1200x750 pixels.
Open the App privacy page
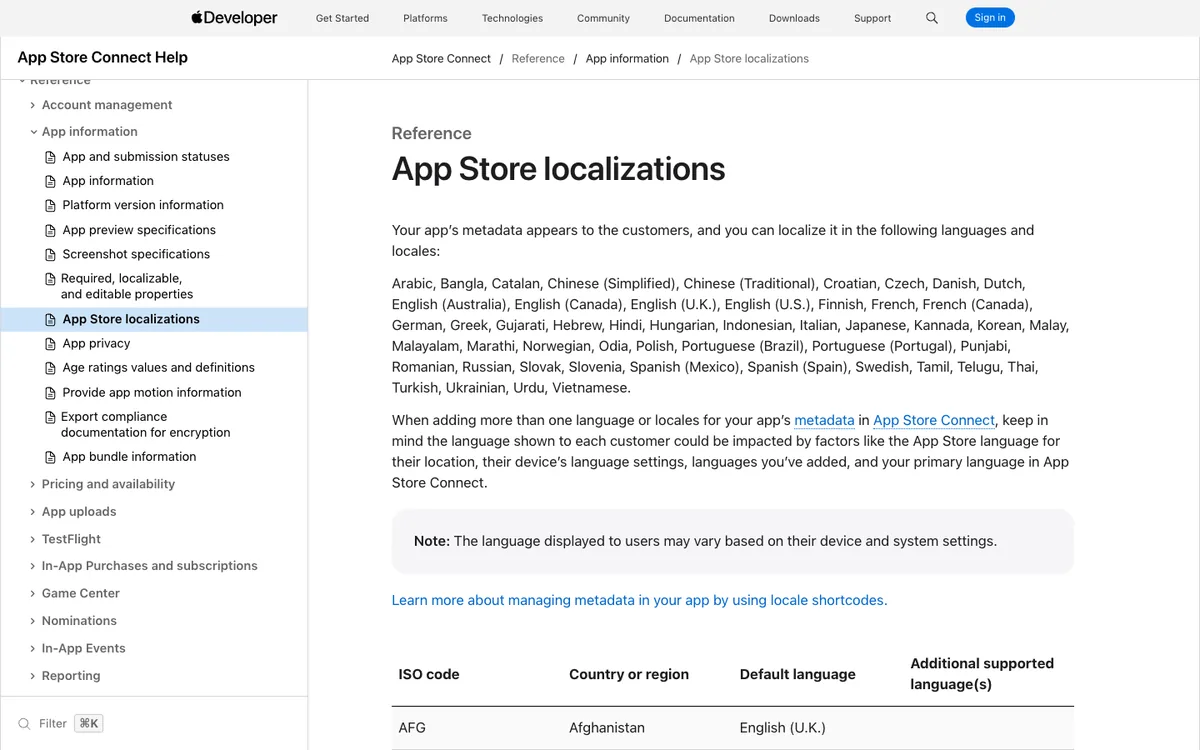pos(96,343)
